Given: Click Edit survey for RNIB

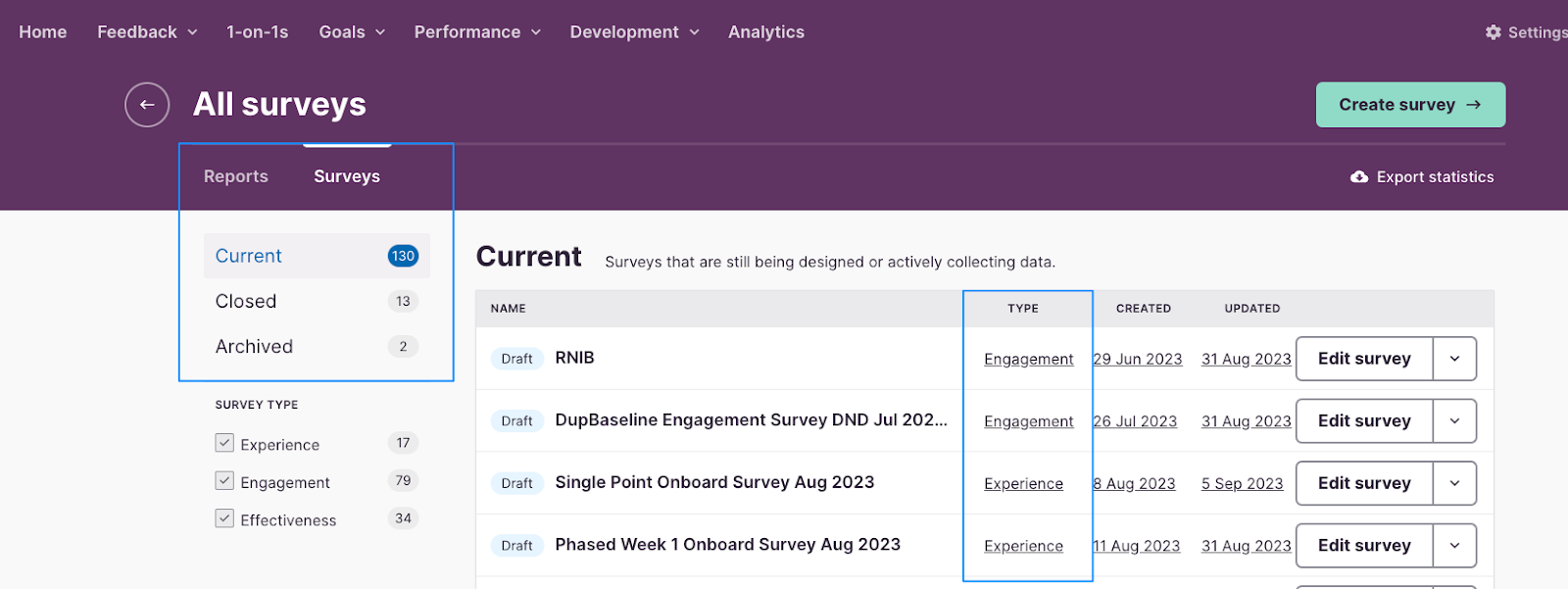Looking at the screenshot, I should pyautogui.click(x=1364, y=359).
